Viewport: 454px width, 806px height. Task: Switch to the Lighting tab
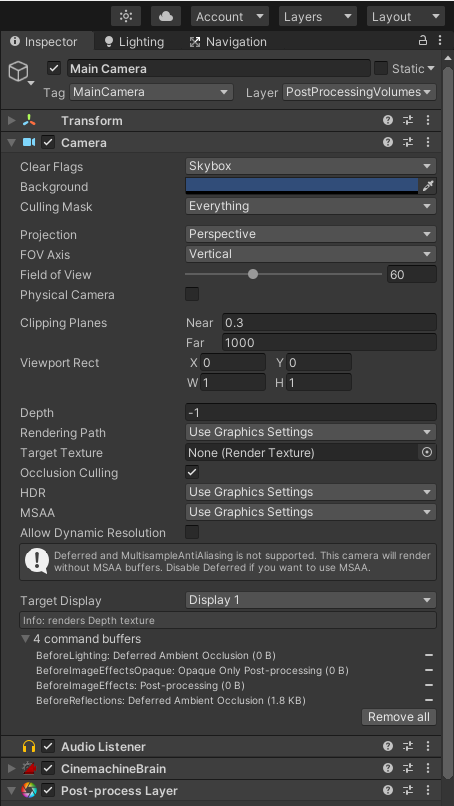click(134, 42)
